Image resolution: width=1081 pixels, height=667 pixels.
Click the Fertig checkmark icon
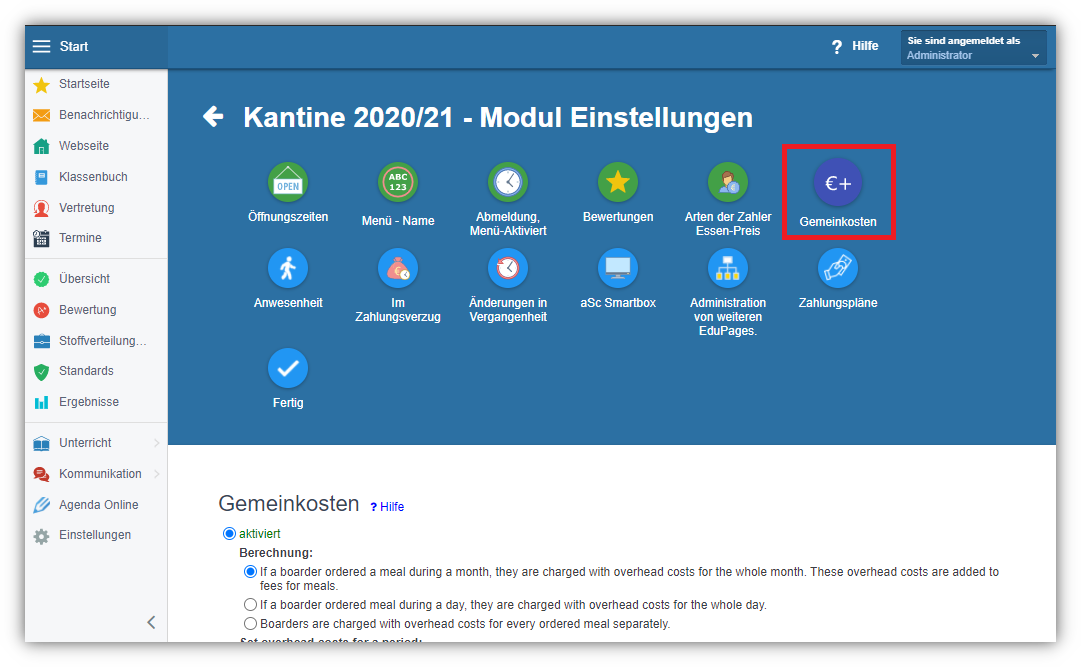[287, 368]
